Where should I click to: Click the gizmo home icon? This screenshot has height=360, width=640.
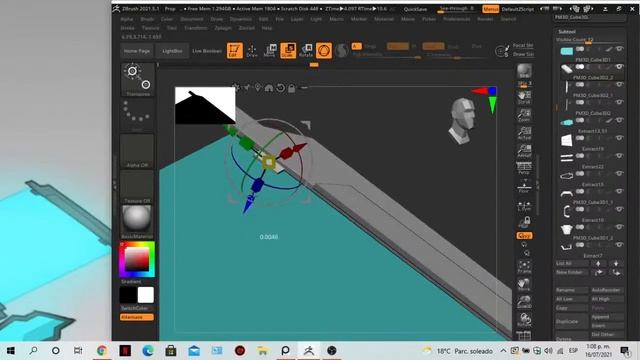click(269, 88)
